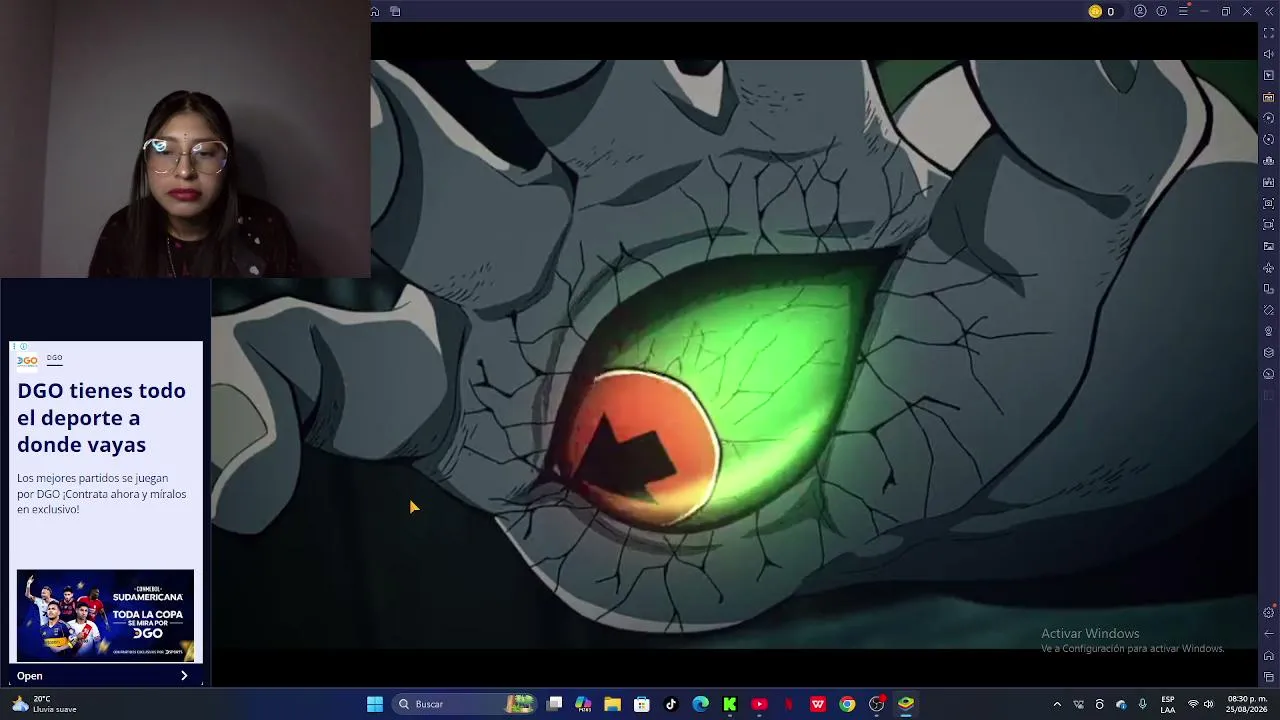Show hidden system tray icons
Screen dimensions: 1280x720
click(x=1057, y=704)
